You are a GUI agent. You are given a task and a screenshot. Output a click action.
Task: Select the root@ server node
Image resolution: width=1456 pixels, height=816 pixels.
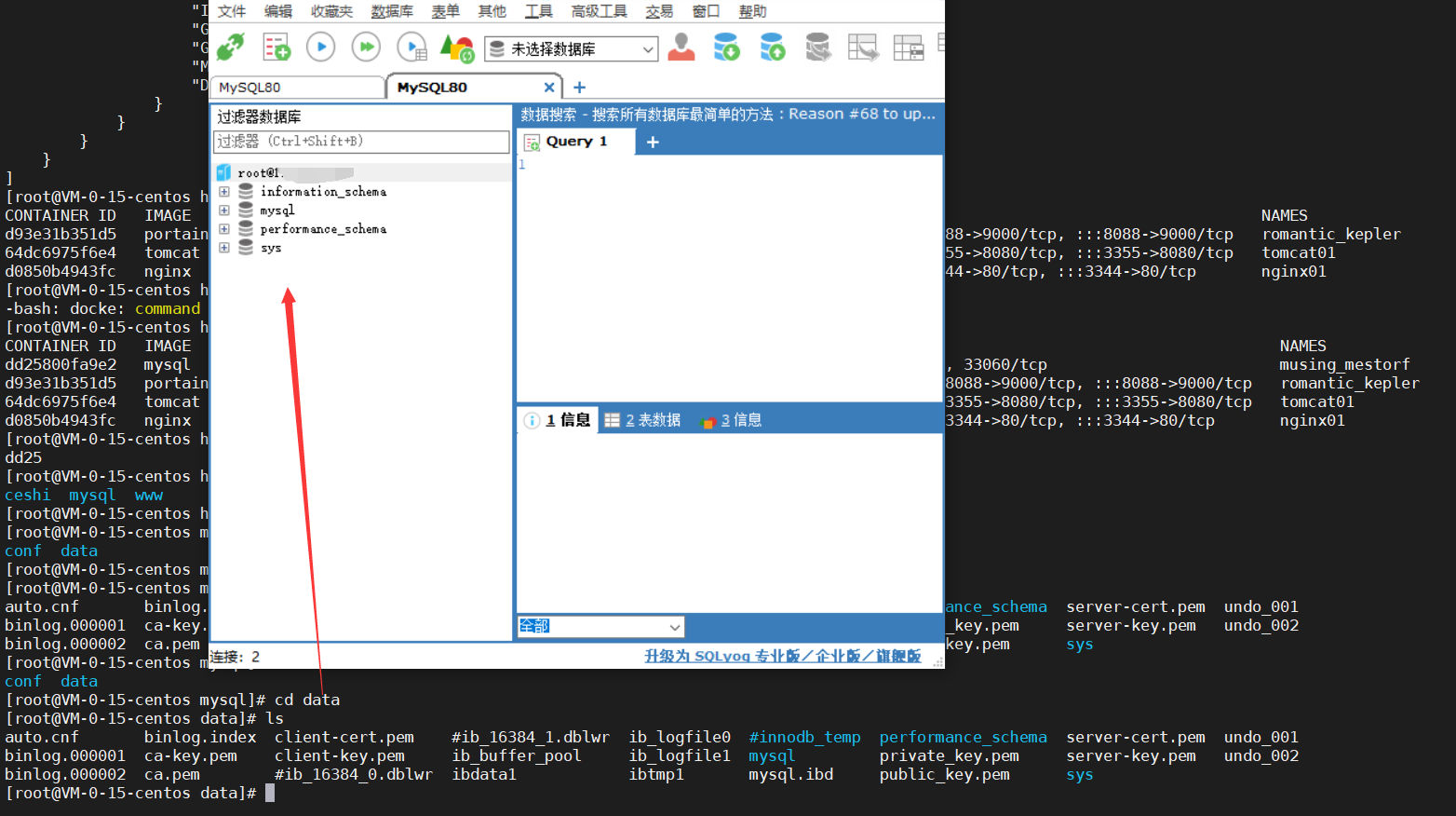click(295, 172)
